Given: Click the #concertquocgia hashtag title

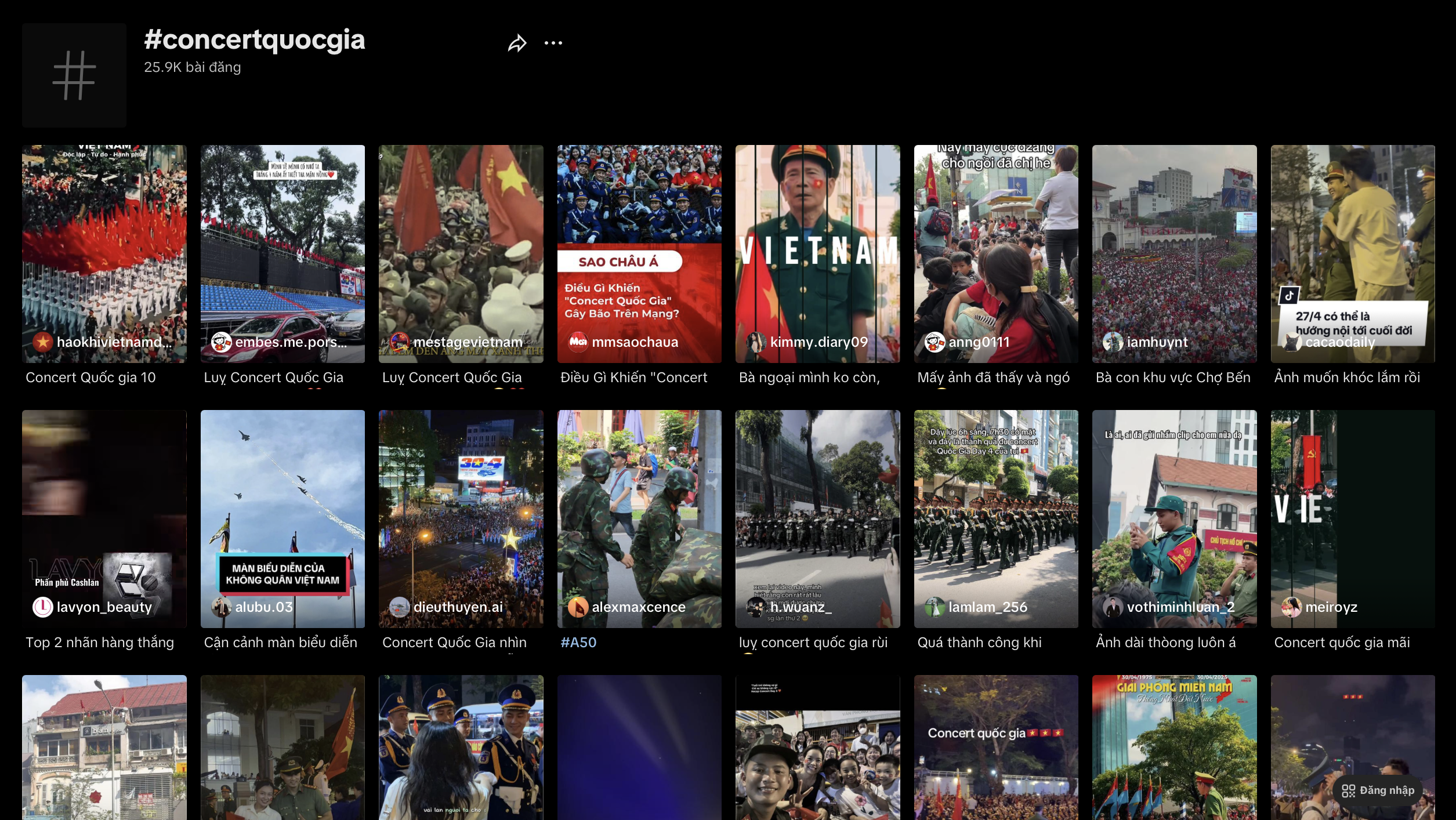Looking at the screenshot, I should 255,39.
